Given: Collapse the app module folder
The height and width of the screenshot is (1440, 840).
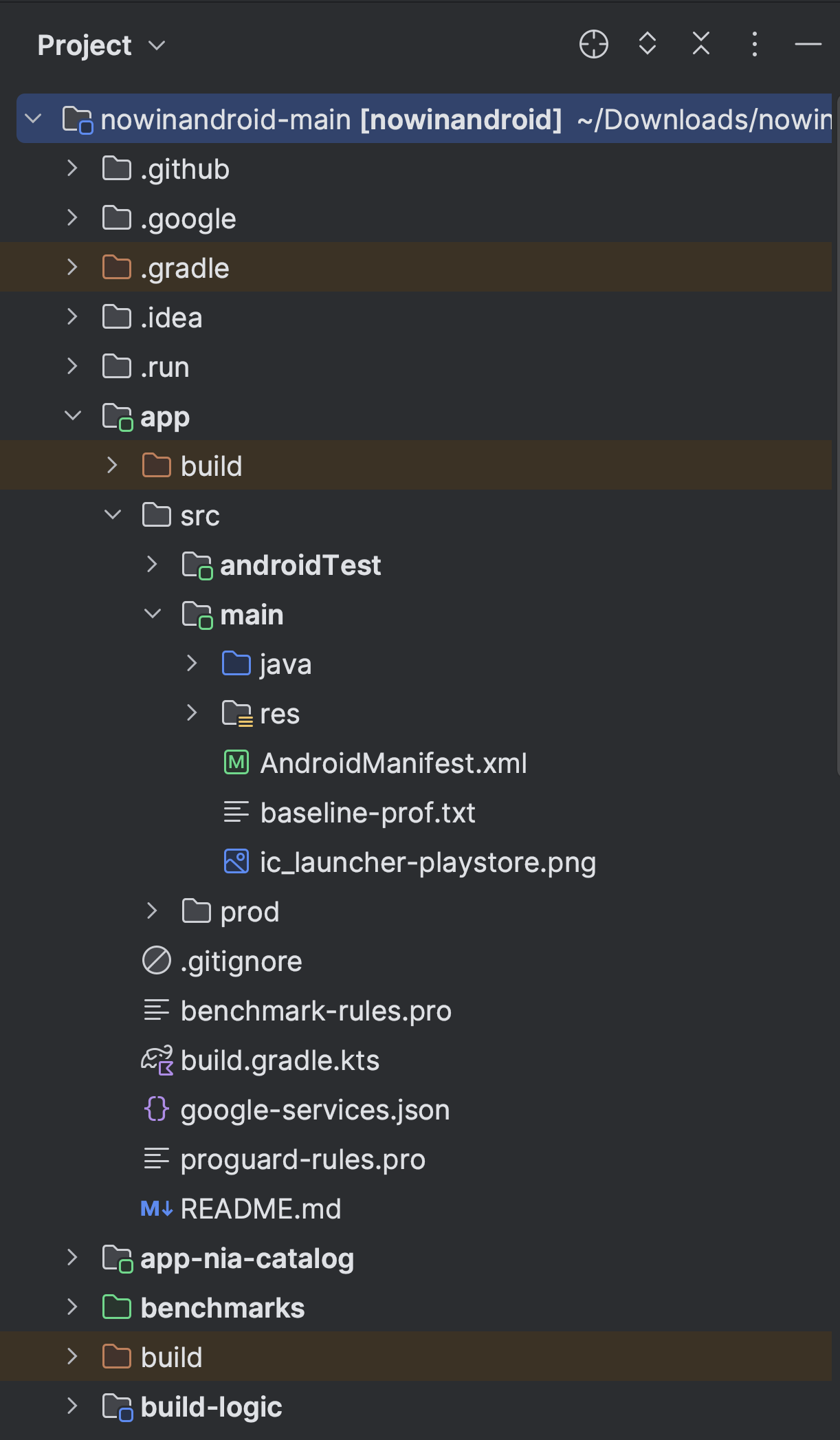Looking at the screenshot, I should click(73, 416).
